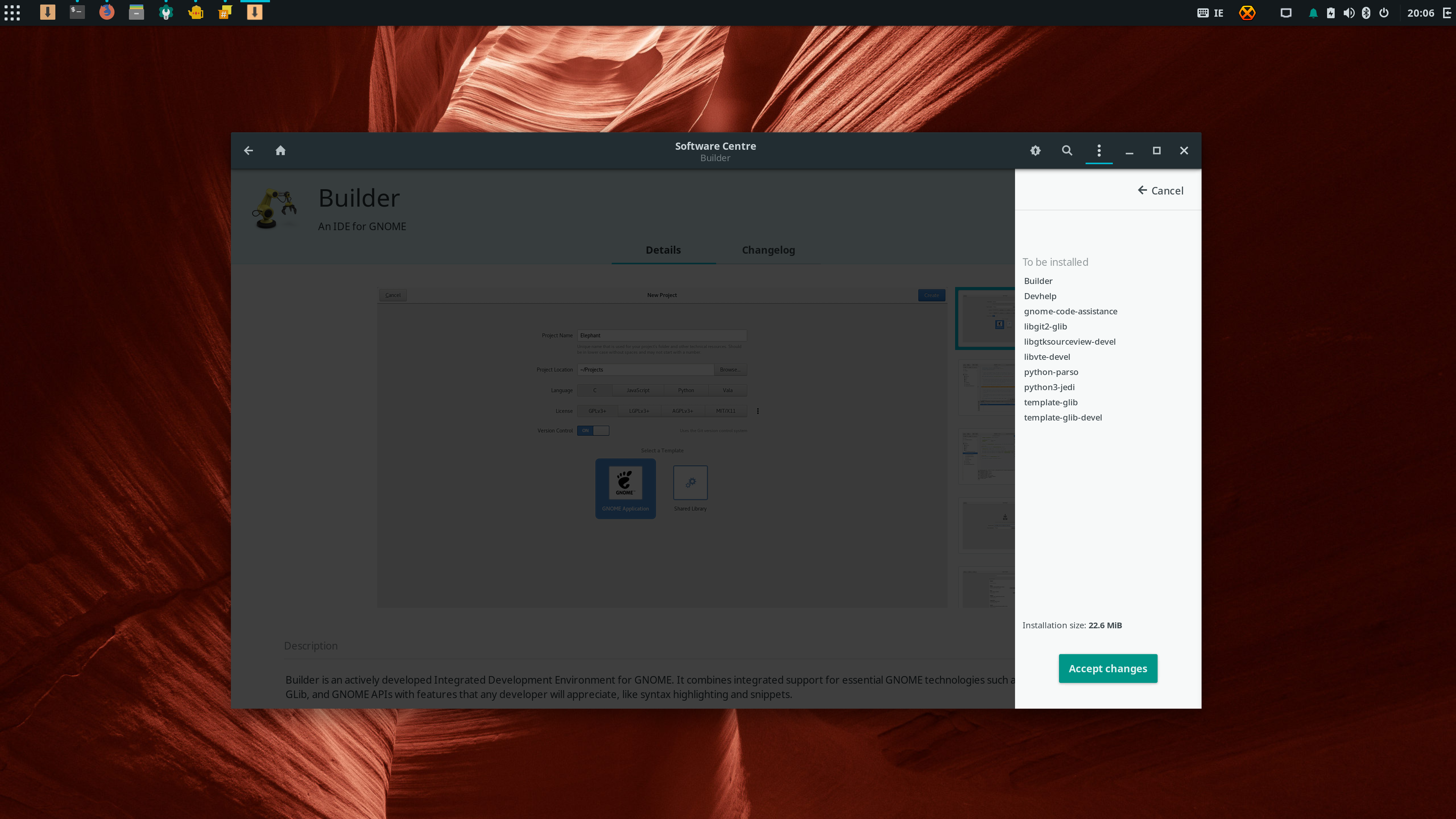Open the volume control
The image size is (1456, 819).
tap(1349, 13)
